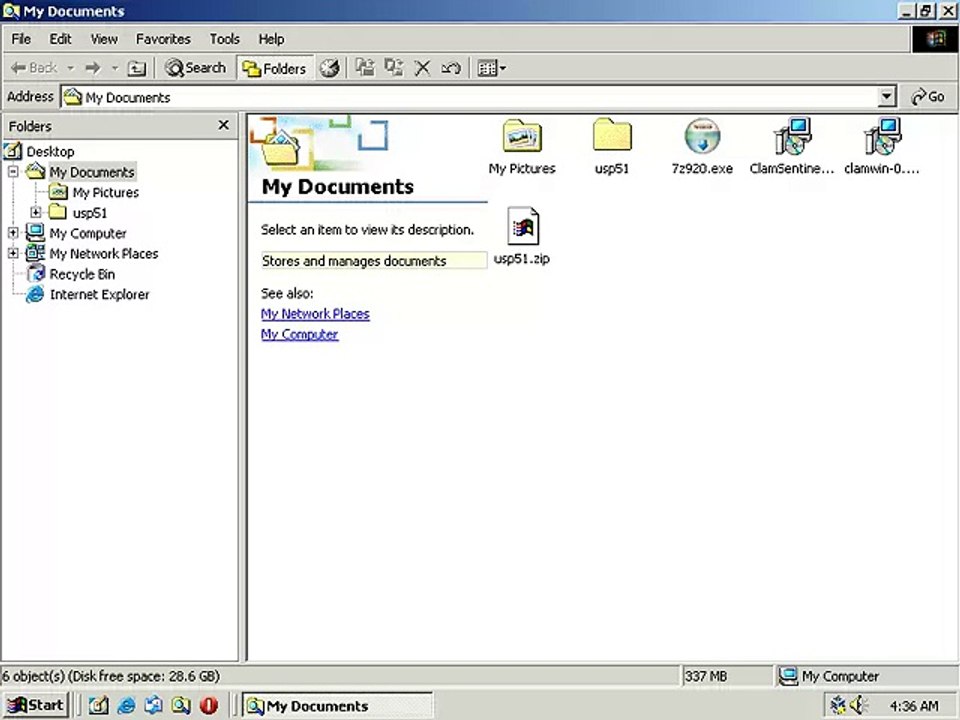Expand the usp51 tree node

[36, 212]
